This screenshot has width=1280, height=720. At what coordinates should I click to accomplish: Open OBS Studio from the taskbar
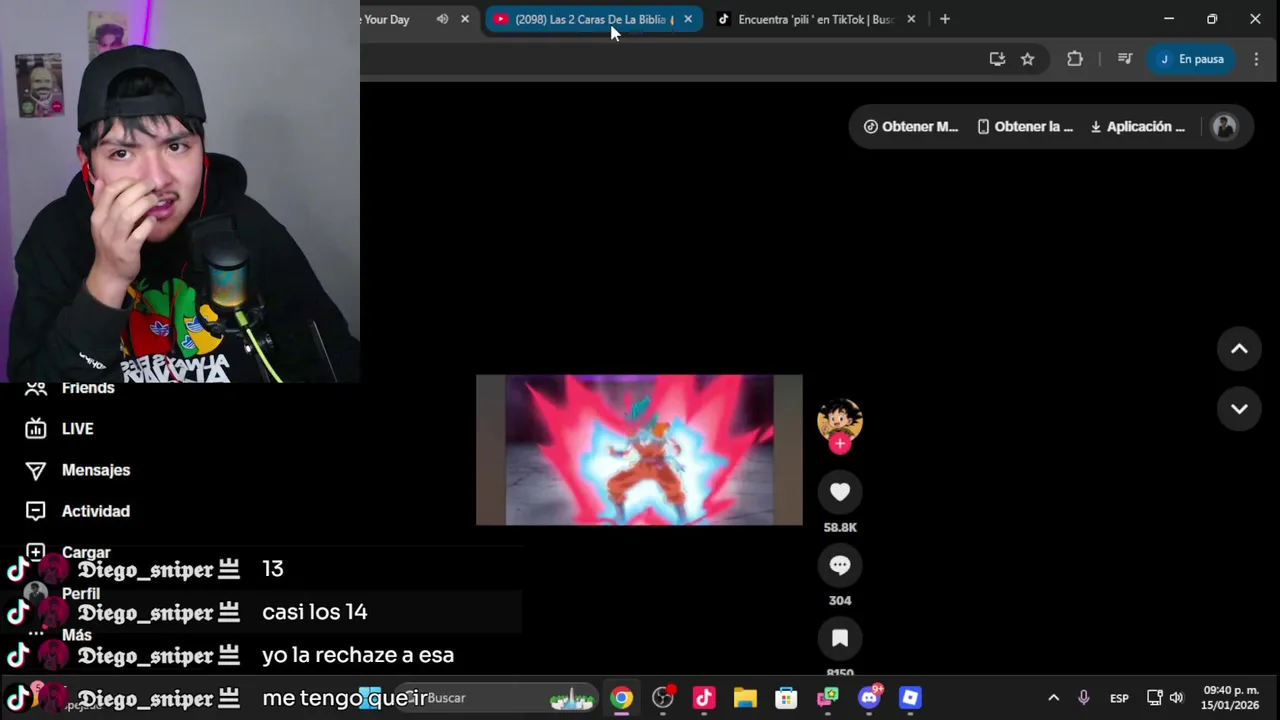663,698
